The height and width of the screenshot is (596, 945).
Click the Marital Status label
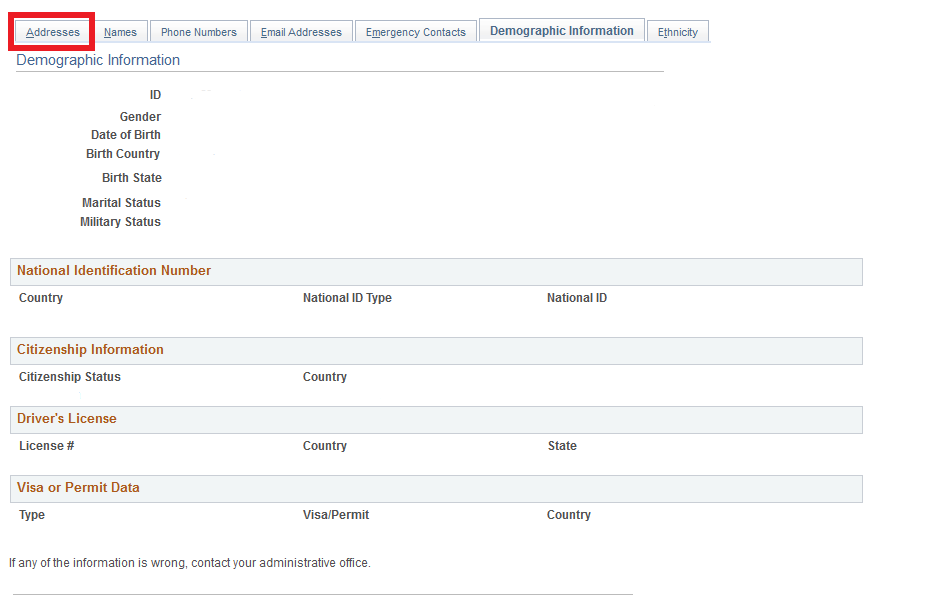[121, 203]
